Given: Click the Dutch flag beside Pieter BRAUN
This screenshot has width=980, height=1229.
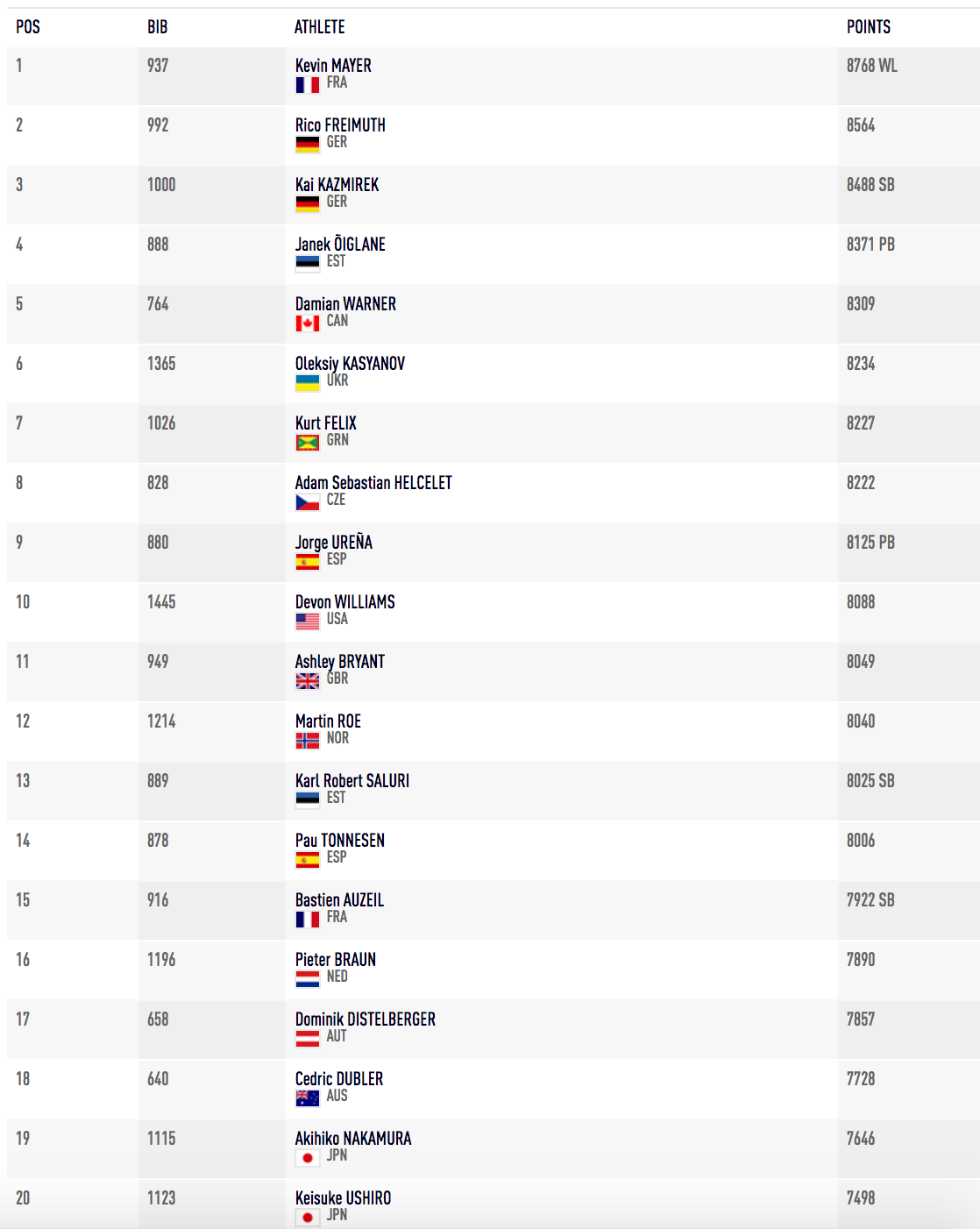Looking at the screenshot, I should (307, 979).
